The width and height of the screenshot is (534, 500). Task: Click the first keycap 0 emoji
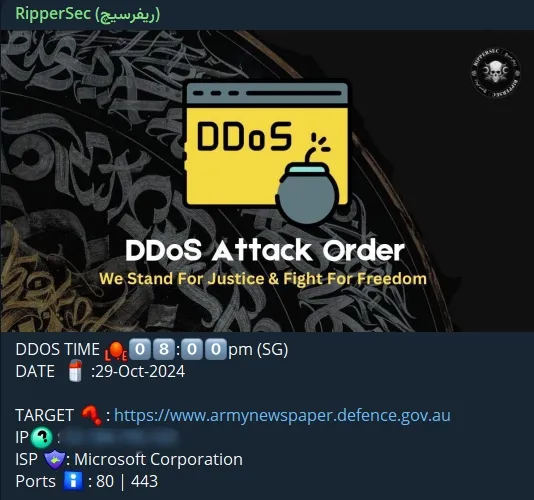point(140,349)
